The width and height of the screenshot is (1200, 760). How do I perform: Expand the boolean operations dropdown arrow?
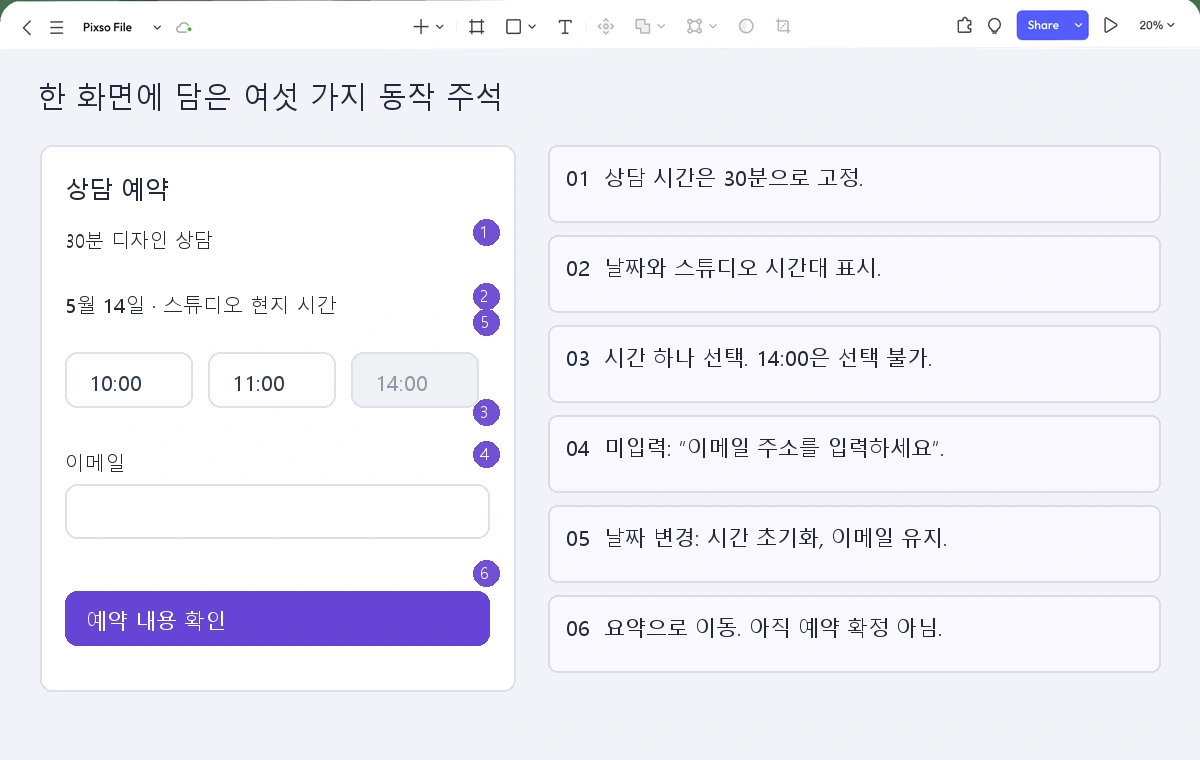[x=713, y=27]
